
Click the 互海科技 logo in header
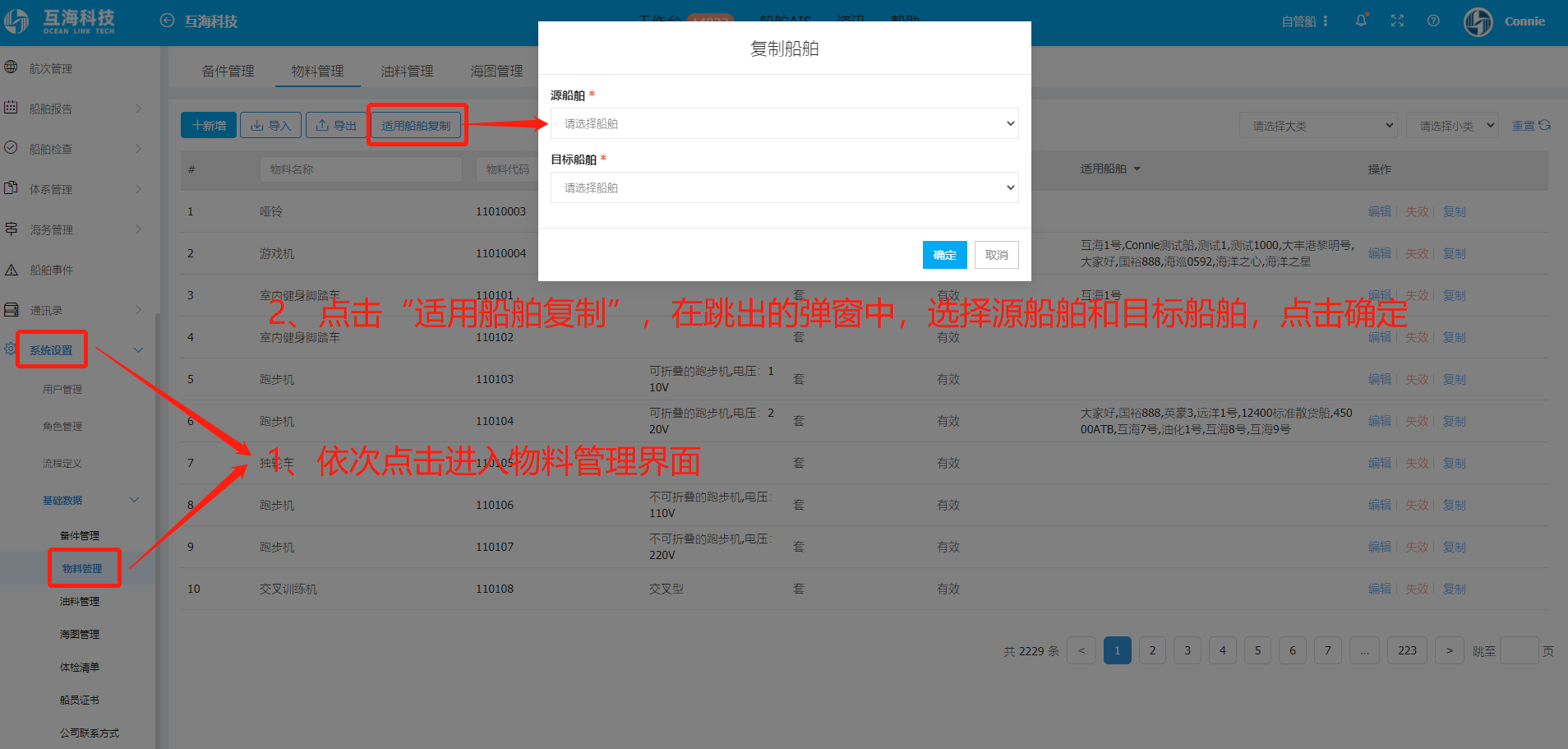coord(59,21)
